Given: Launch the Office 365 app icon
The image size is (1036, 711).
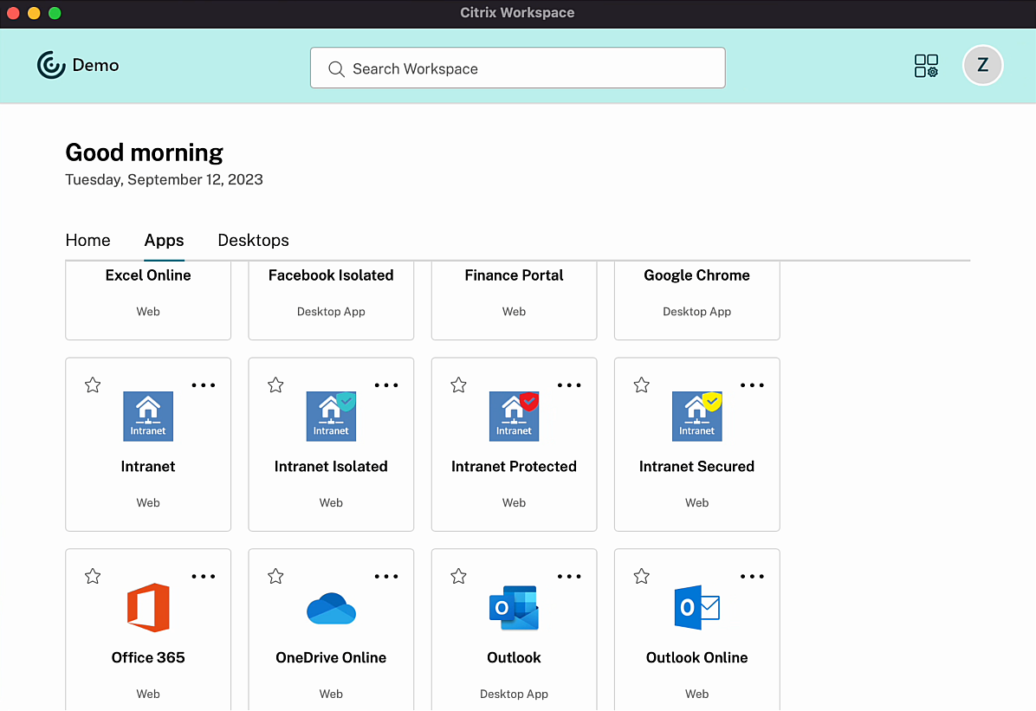Looking at the screenshot, I should point(148,608).
